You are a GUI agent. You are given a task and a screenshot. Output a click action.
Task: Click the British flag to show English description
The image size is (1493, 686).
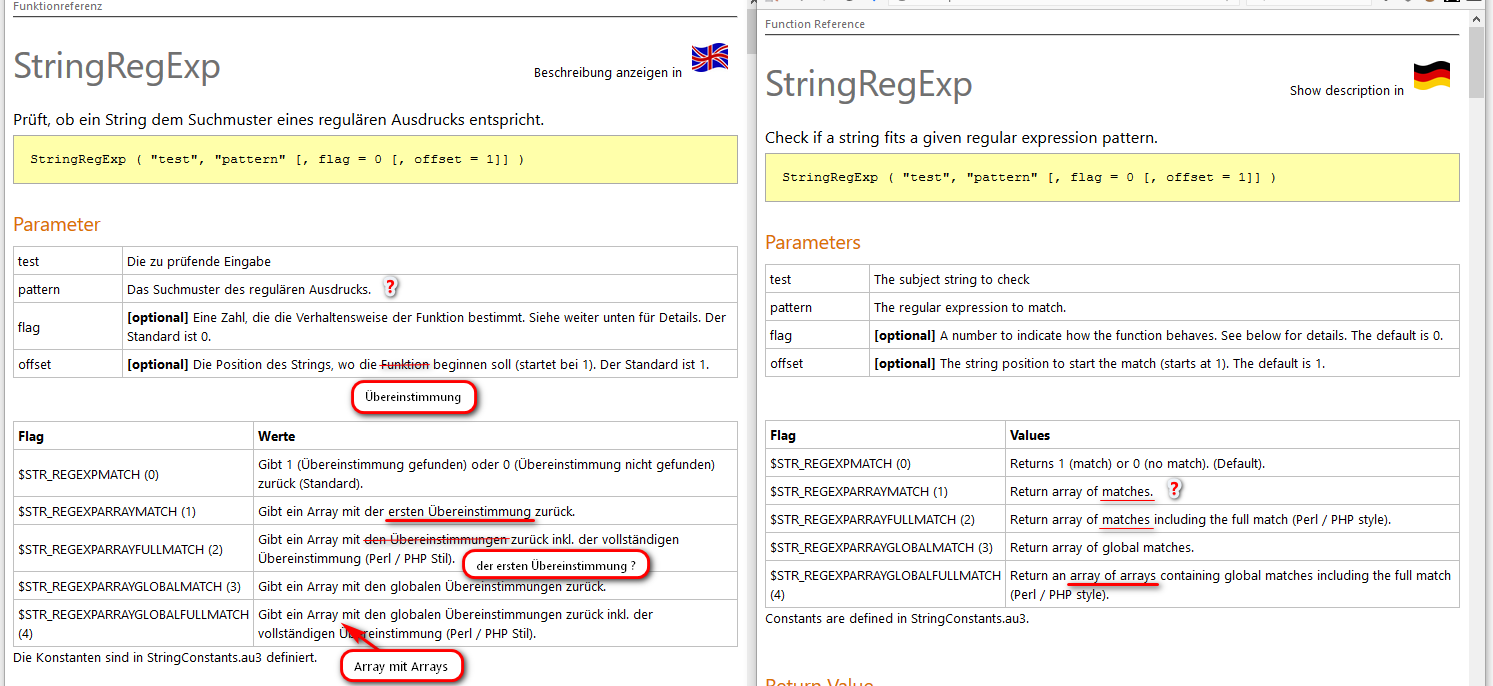click(710, 58)
